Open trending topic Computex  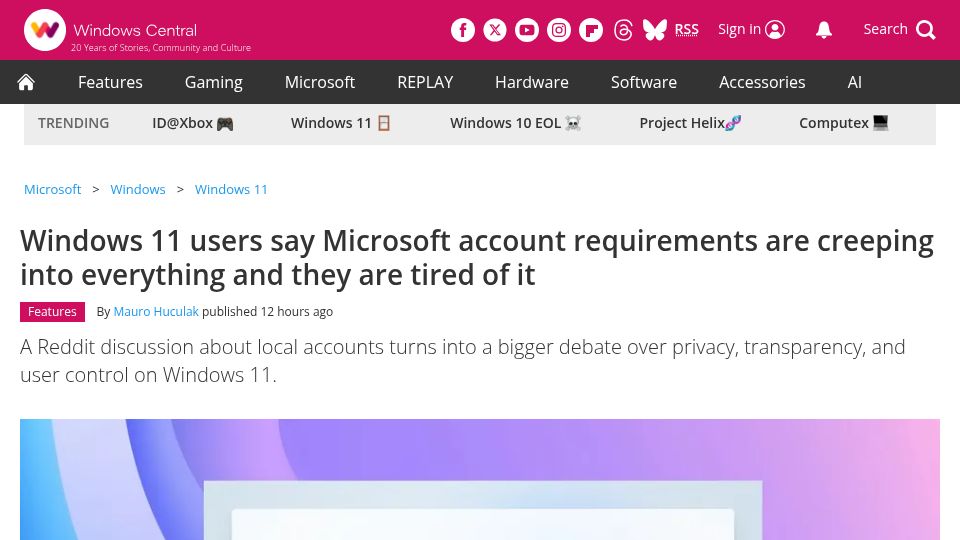(844, 123)
